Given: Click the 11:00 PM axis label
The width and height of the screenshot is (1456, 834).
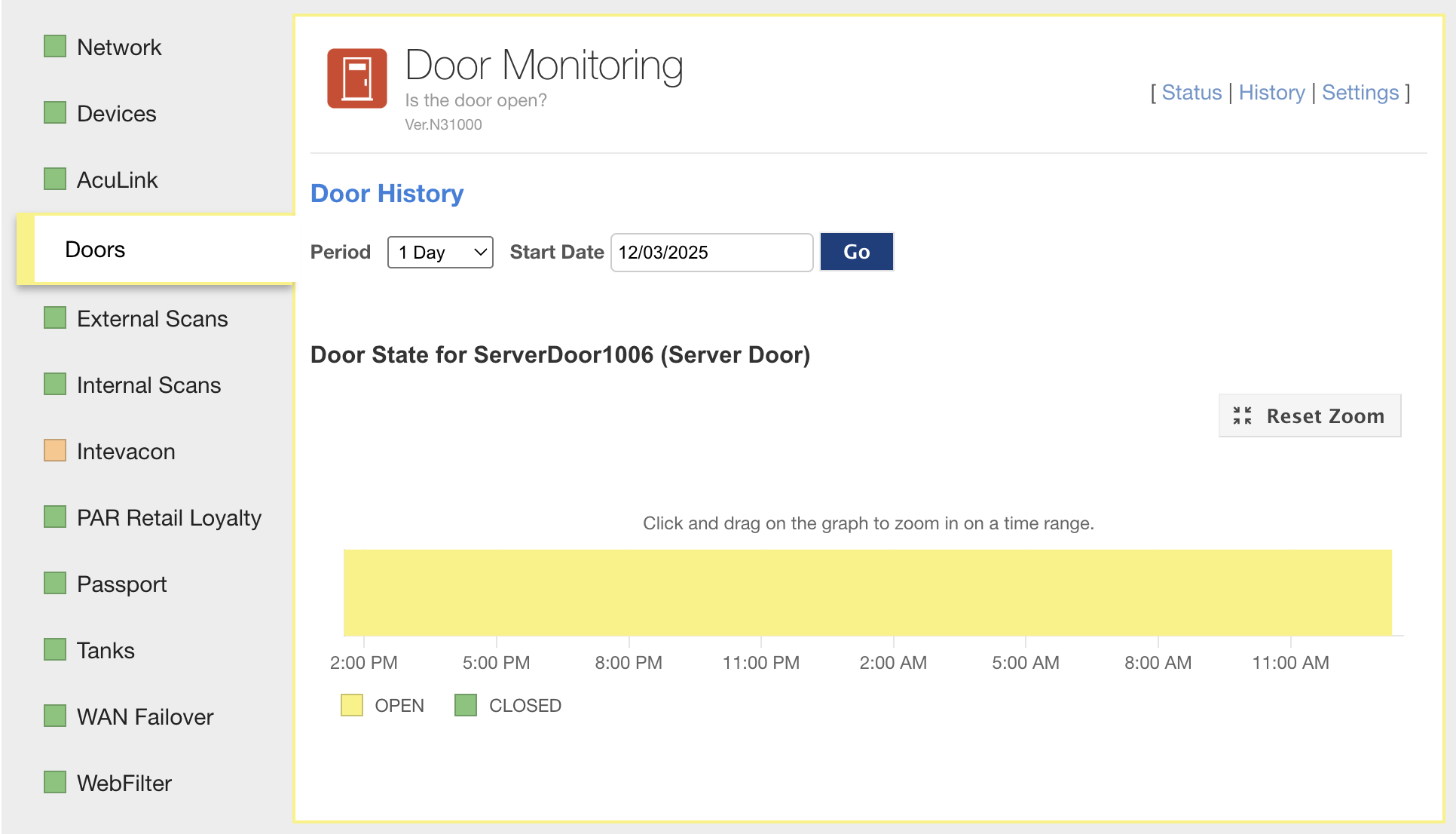Looking at the screenshot, I should [x=761, y=662].
